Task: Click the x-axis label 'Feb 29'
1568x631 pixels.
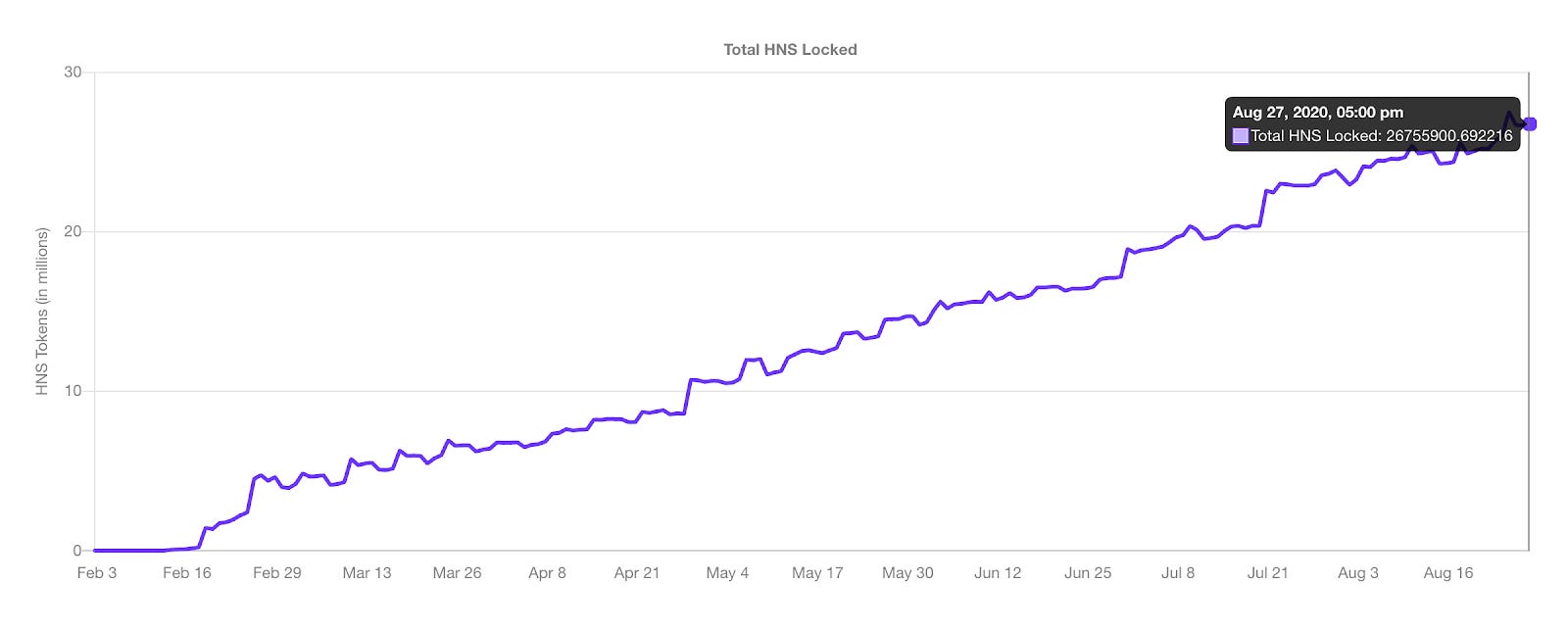Action: click(x=276, y=573)
